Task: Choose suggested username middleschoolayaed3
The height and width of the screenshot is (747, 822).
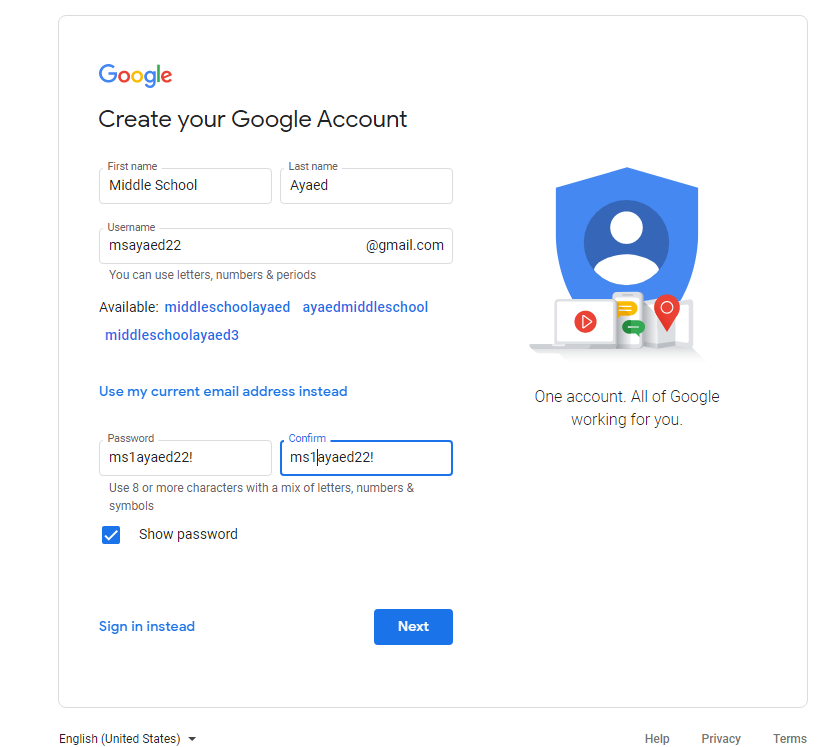Action: coord(172,335)
